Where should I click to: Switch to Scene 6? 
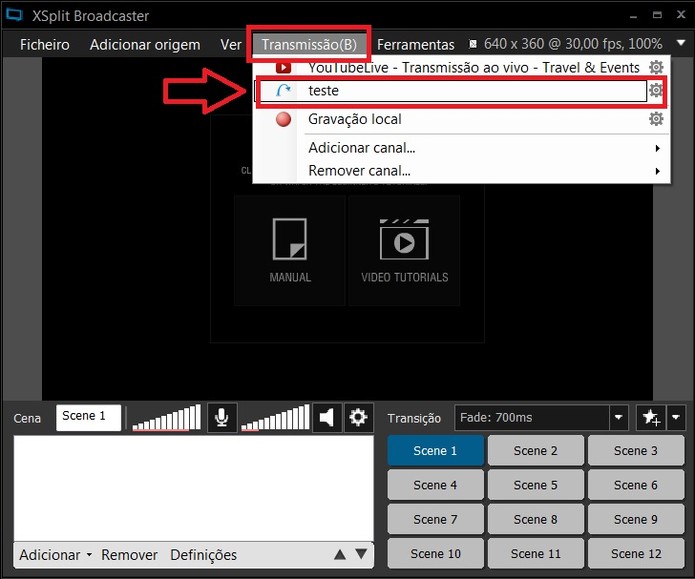click(636, 485)
